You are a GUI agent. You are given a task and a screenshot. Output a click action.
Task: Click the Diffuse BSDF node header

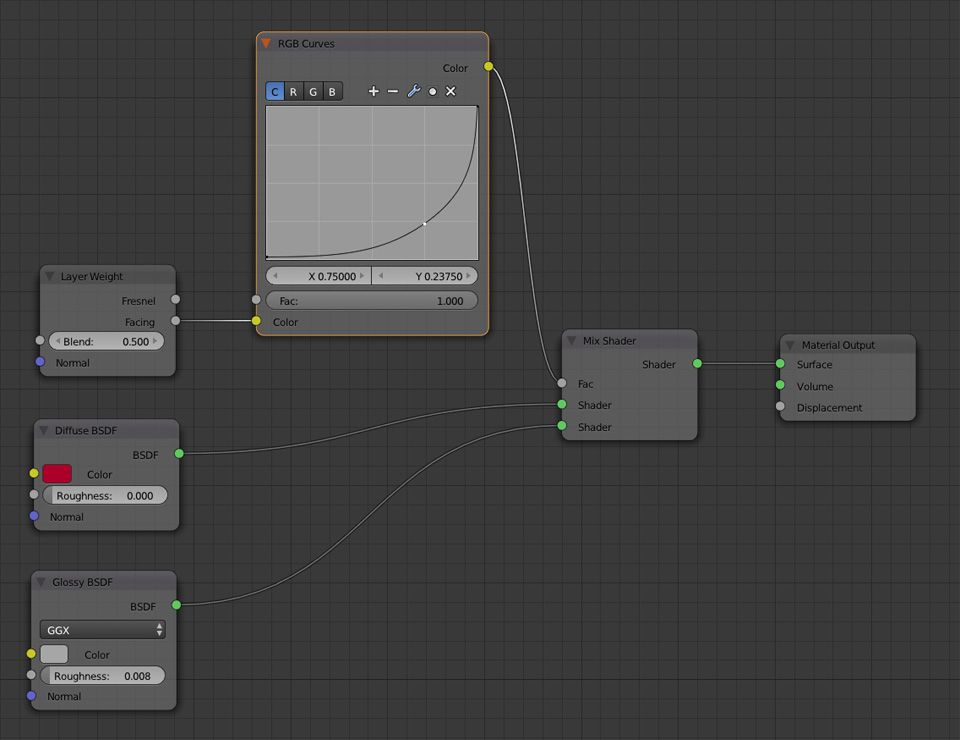point(107,430)
